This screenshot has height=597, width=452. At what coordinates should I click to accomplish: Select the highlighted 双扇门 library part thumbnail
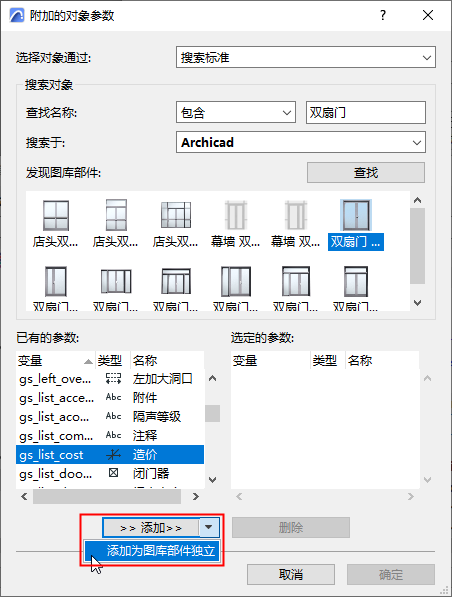pos(356,225)
